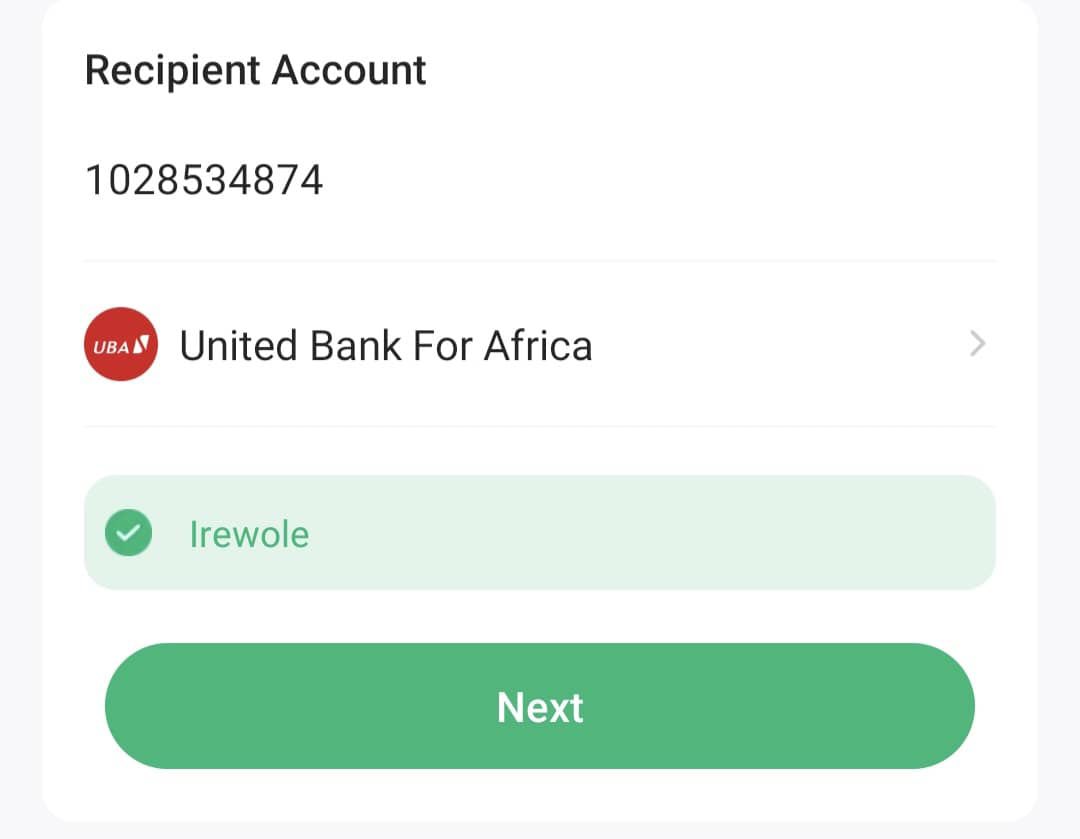Tap the white tick inside the green circle
The image size is (1080, 839).
coord(128,534)
